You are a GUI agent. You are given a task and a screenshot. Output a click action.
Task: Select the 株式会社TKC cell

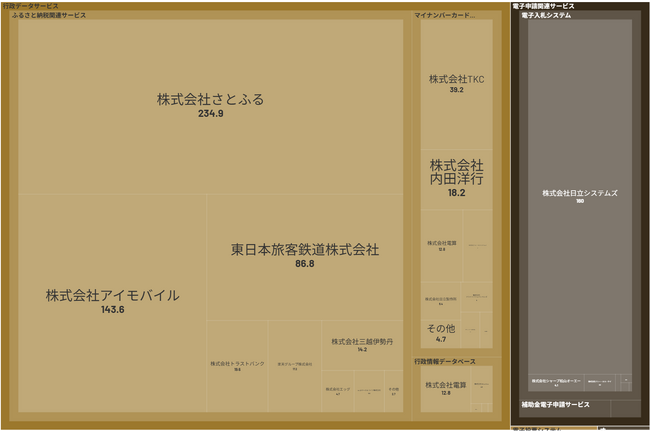[456, 84]
